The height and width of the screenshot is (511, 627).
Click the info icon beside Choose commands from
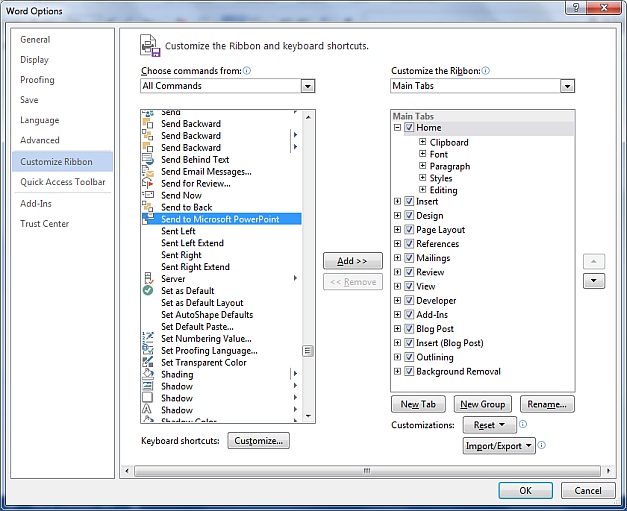tap(247, 71)
